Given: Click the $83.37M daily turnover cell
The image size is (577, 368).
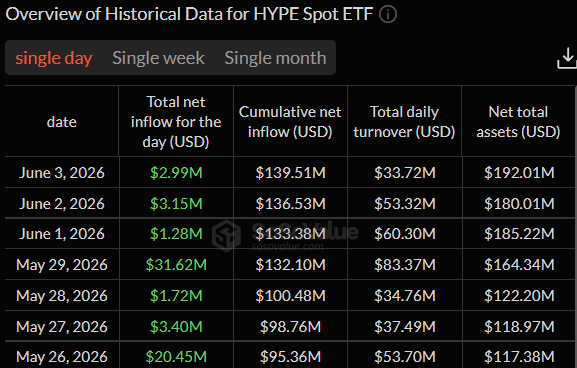Looking at the screenshot, I should [x=404, y=265].
